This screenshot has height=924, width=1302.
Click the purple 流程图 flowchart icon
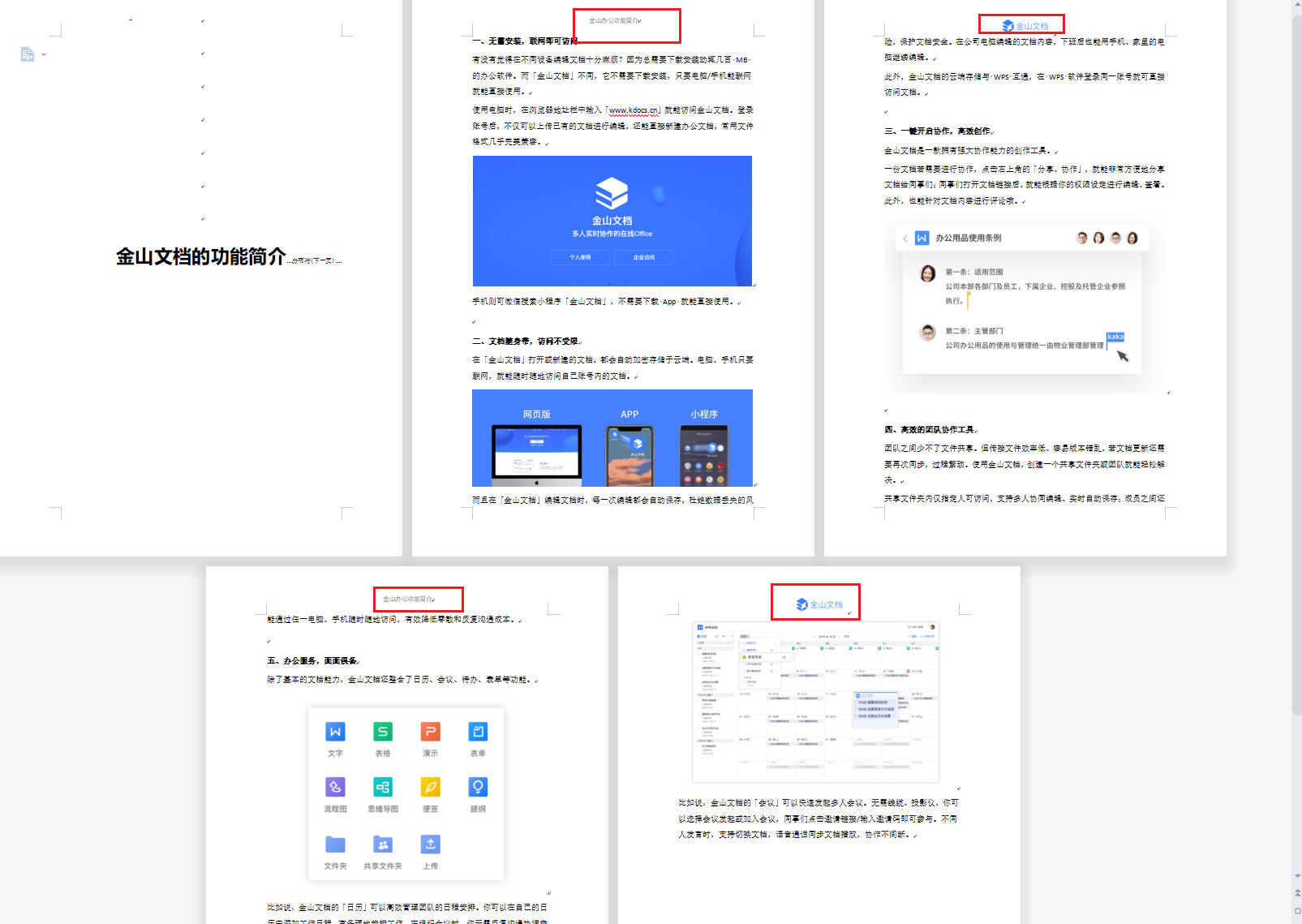[x=335, y=787]
